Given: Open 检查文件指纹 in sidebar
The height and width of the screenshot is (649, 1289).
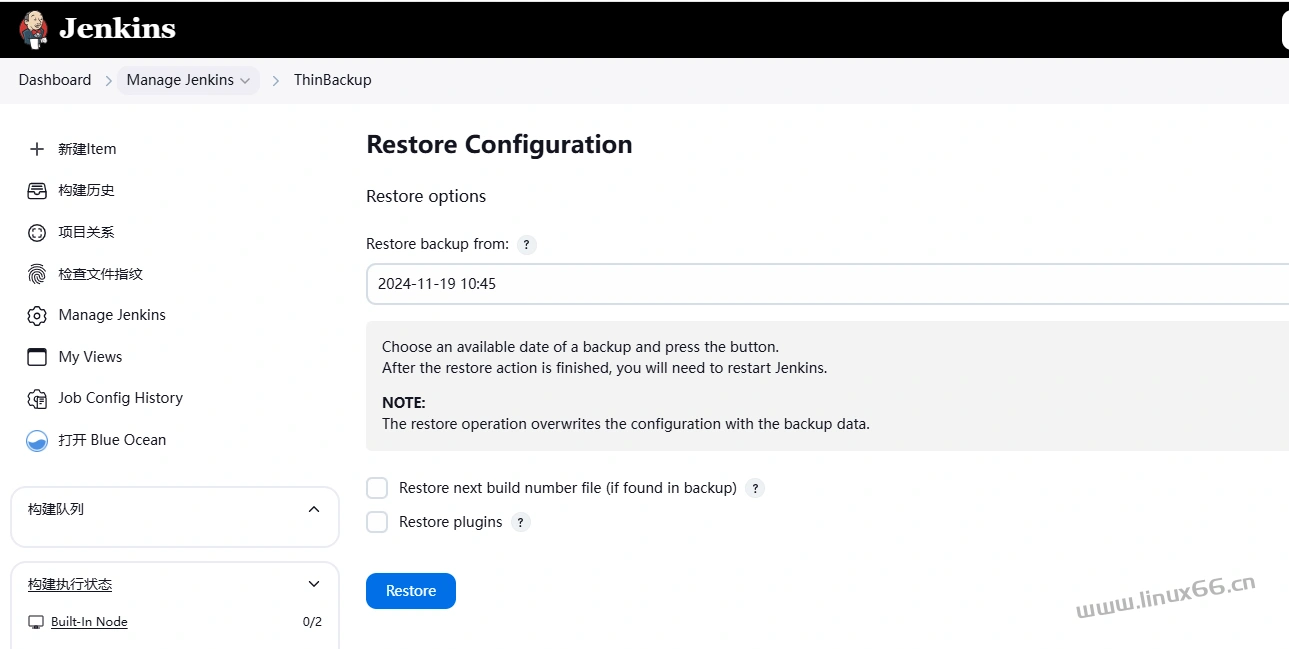Looking at the screenshot, I should 100,274.
